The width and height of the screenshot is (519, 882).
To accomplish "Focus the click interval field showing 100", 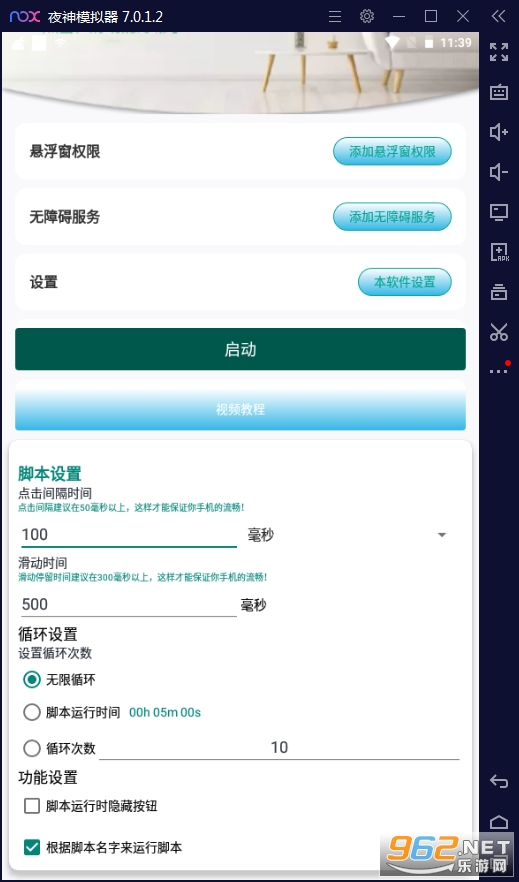I will pos(129,534).
